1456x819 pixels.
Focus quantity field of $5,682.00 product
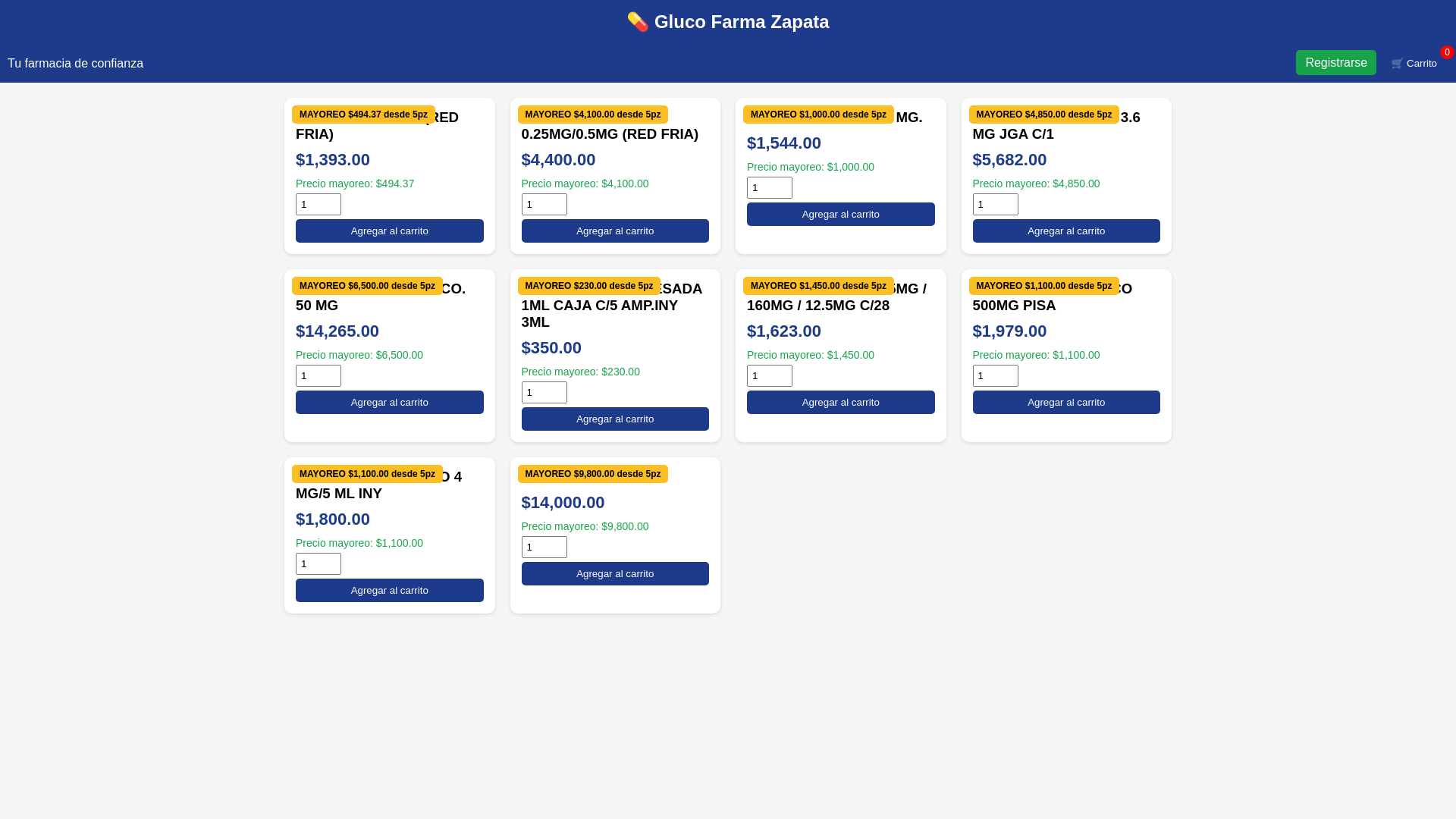[x=995, y=205]
